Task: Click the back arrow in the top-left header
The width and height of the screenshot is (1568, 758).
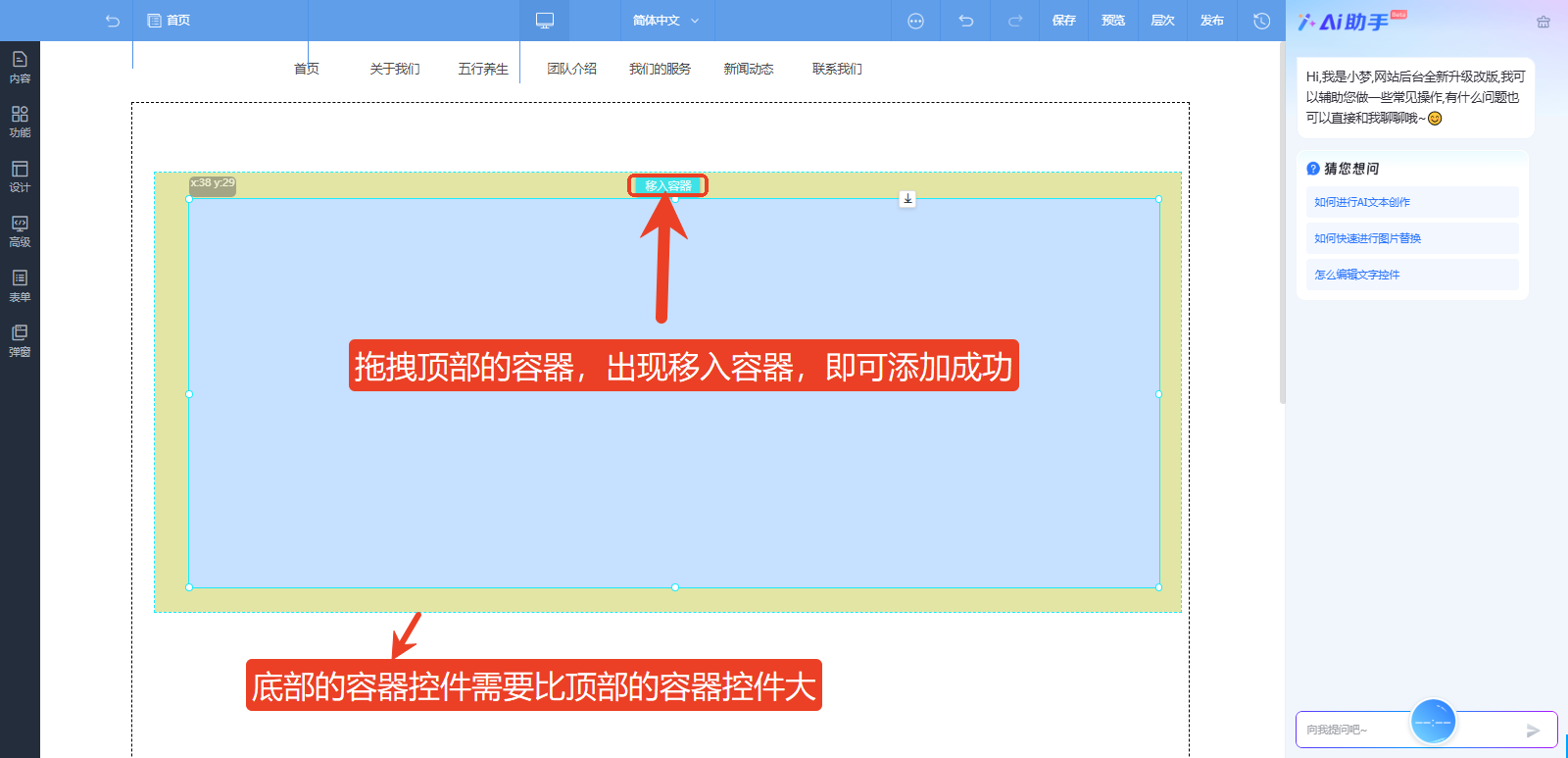Action: [113, 21]
